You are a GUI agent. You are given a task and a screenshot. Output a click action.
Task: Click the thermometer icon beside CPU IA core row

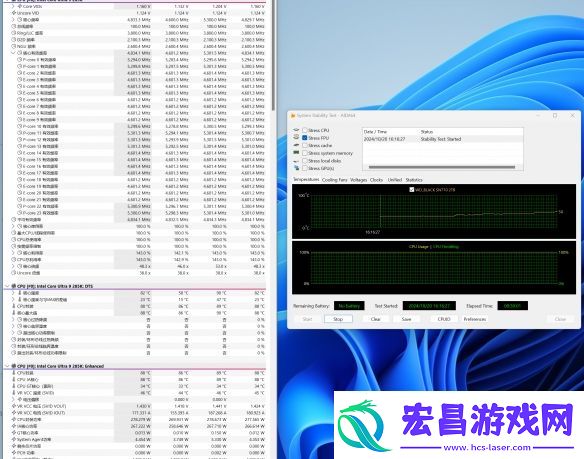(14, 379)
